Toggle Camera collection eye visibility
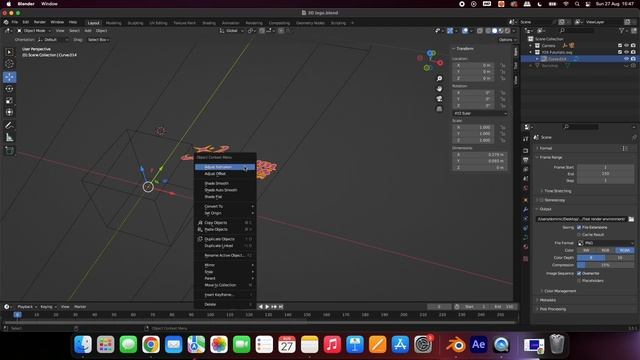Screen dimensions: 640x360 pos(627,46)
